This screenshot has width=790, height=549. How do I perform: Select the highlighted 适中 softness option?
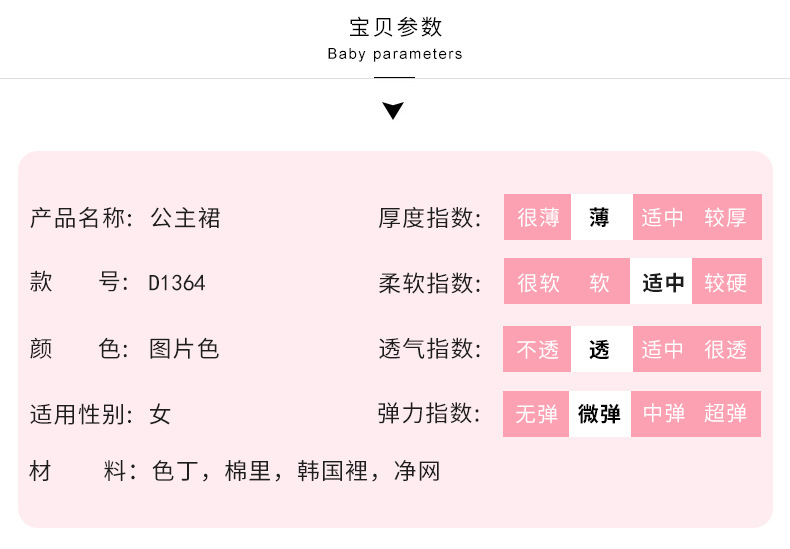[663, 282]
